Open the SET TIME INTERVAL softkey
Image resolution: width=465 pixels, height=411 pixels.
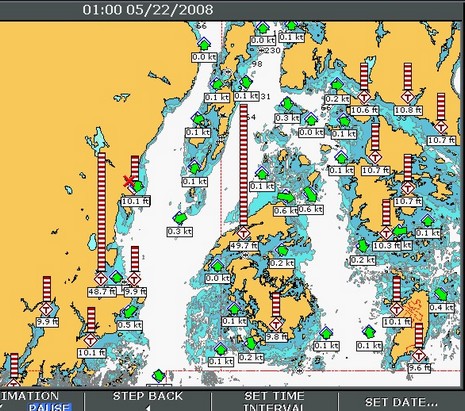(x=274, y=401)
